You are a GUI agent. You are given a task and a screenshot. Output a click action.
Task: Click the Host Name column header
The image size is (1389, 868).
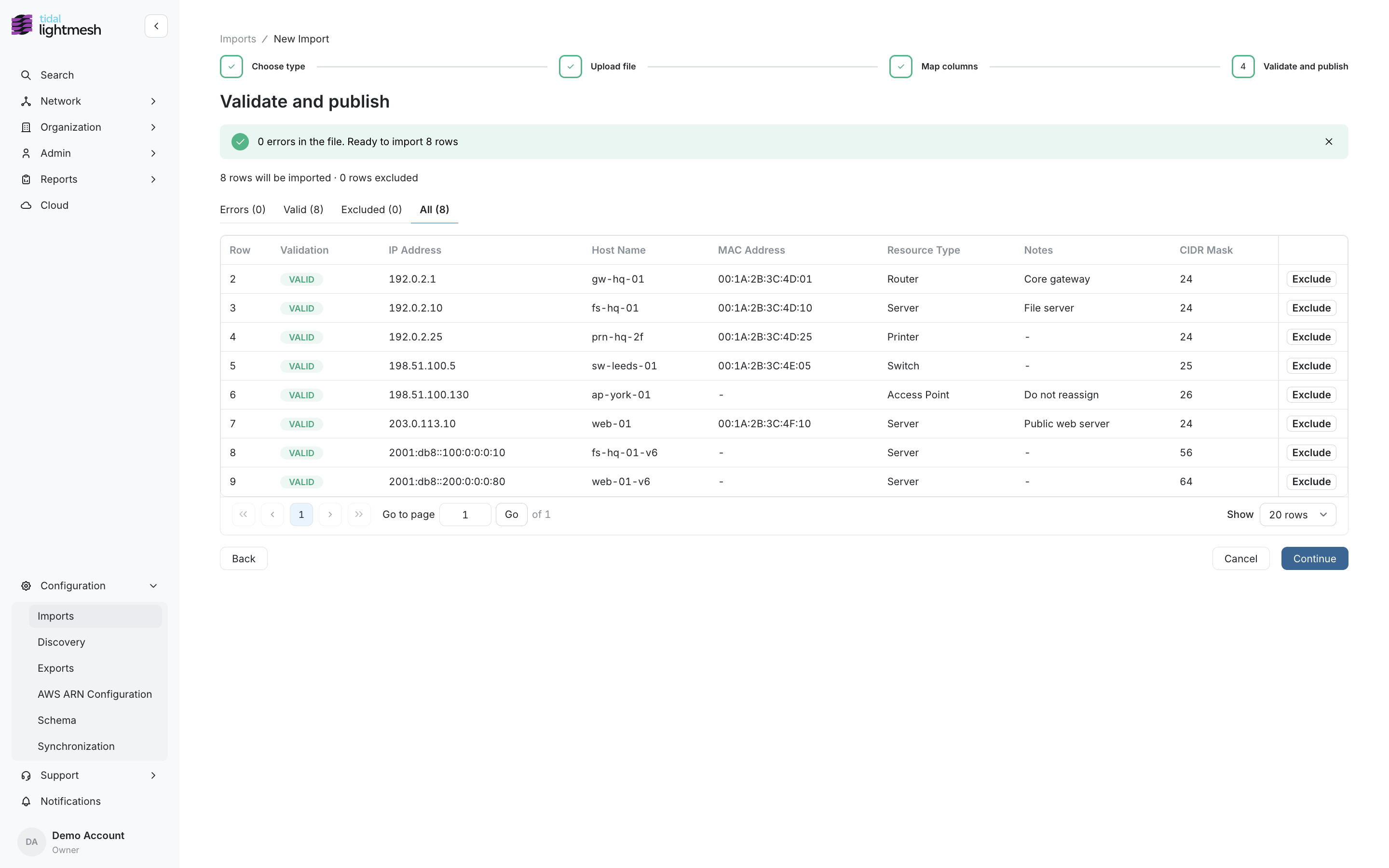[619, 250]
